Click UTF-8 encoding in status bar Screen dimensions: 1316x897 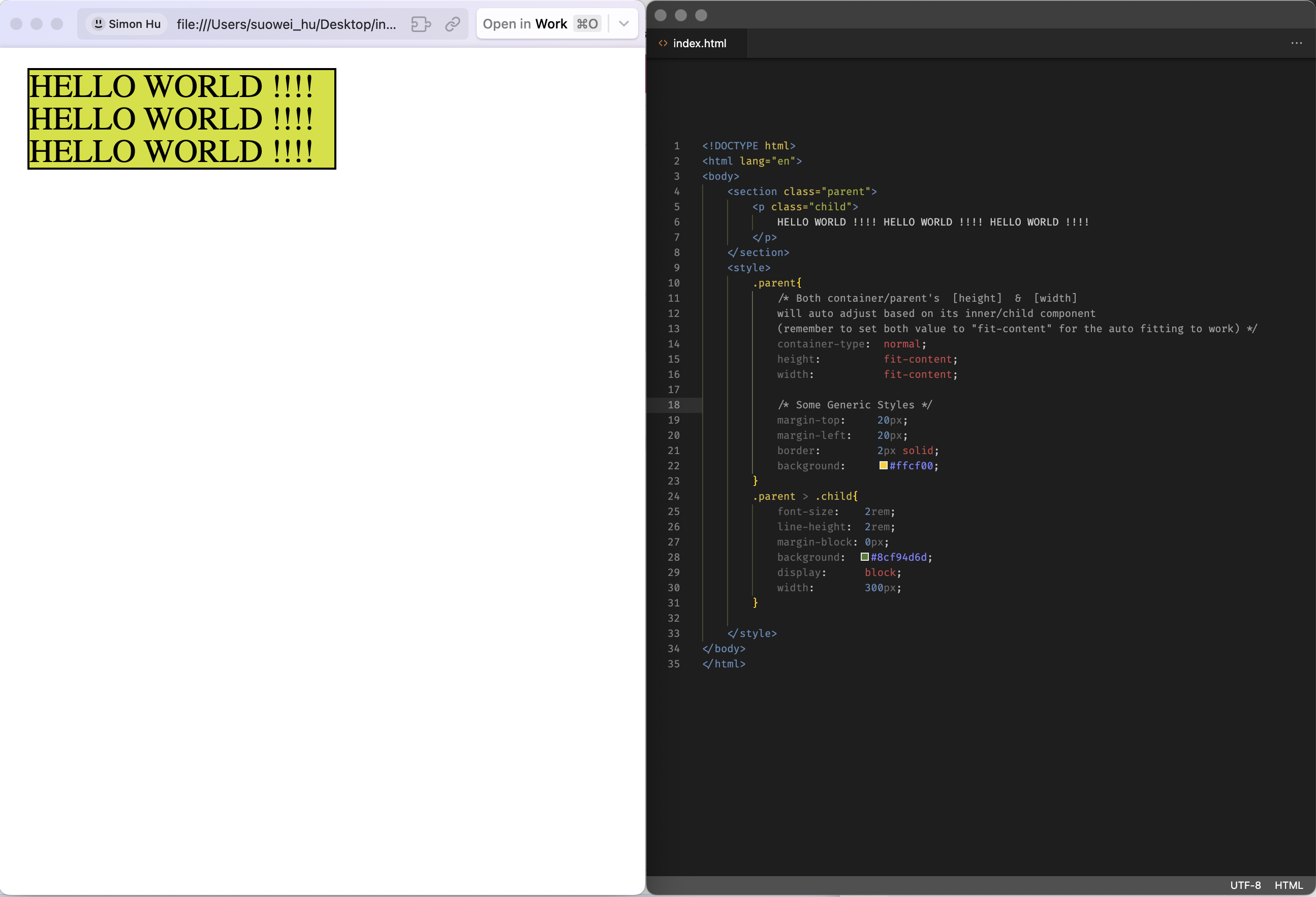coord(1245,885)
